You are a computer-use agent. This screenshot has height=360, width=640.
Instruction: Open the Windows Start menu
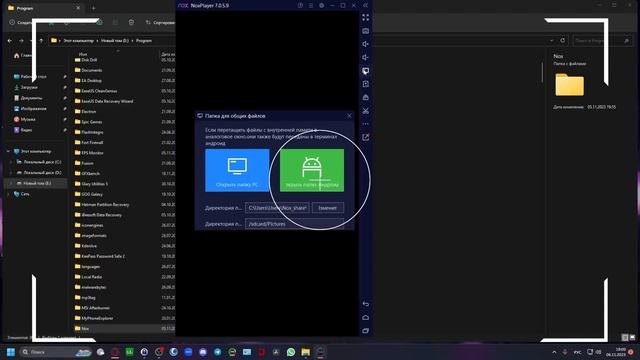click(x=11, y=352)
